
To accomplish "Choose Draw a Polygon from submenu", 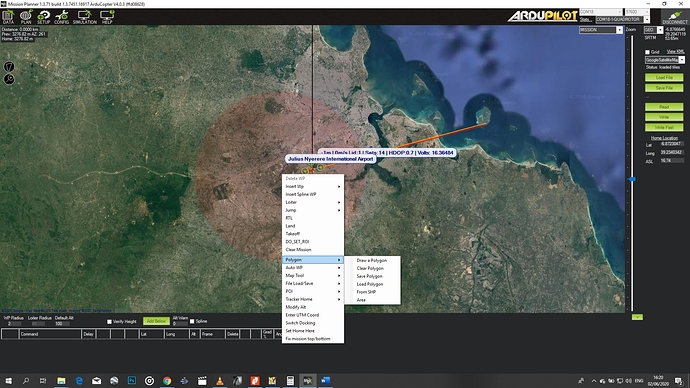I will [x=372, y=260].
